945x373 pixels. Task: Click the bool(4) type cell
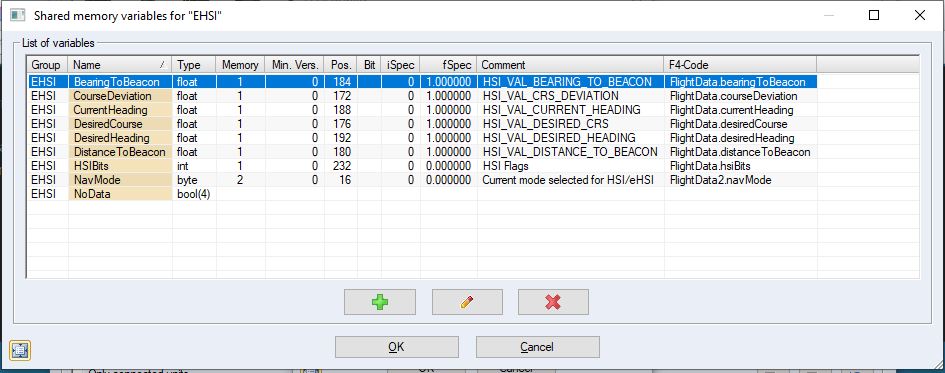[x=193, y=194]
